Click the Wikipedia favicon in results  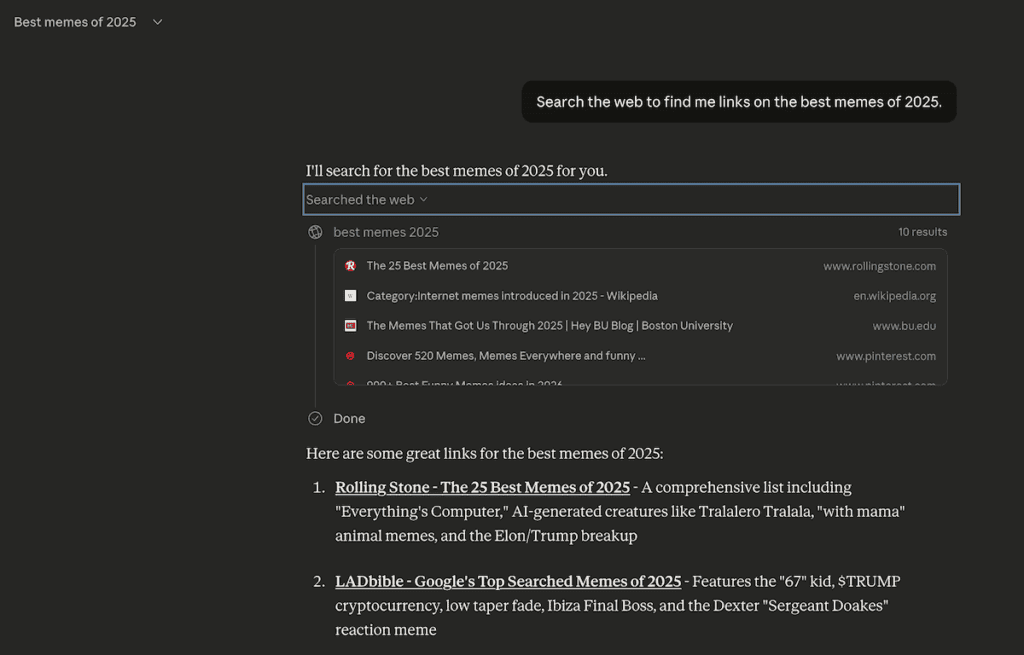(351, 296)
